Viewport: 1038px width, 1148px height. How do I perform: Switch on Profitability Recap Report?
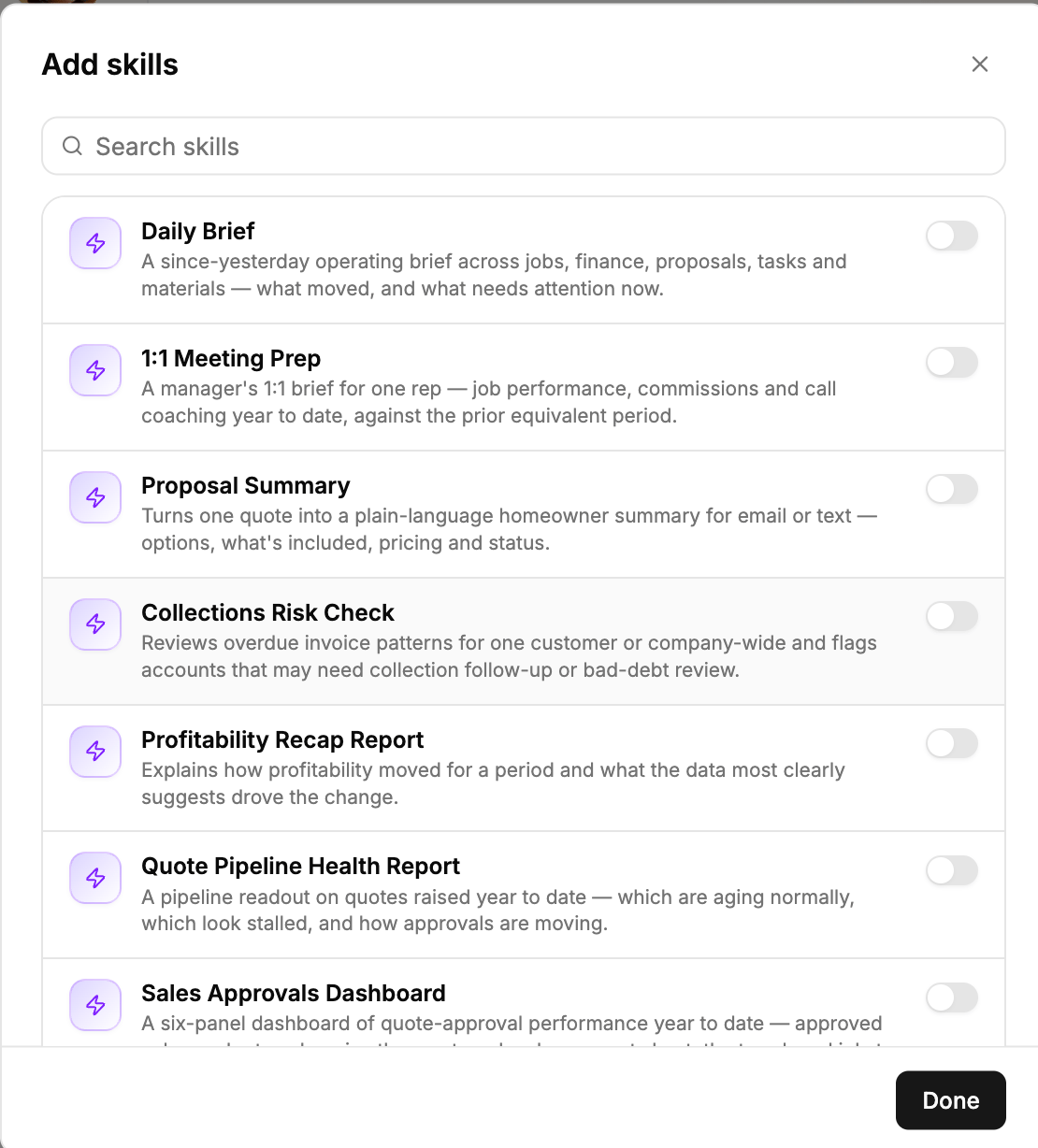coord(952,743)
